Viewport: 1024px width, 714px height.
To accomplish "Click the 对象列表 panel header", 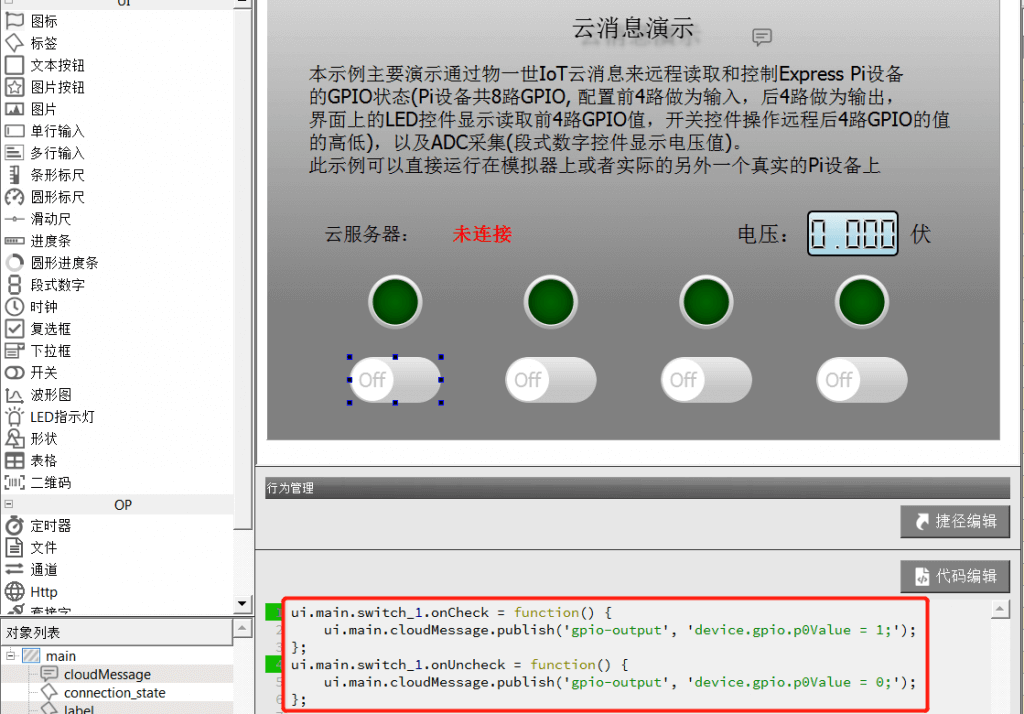I will pos(116,632).
